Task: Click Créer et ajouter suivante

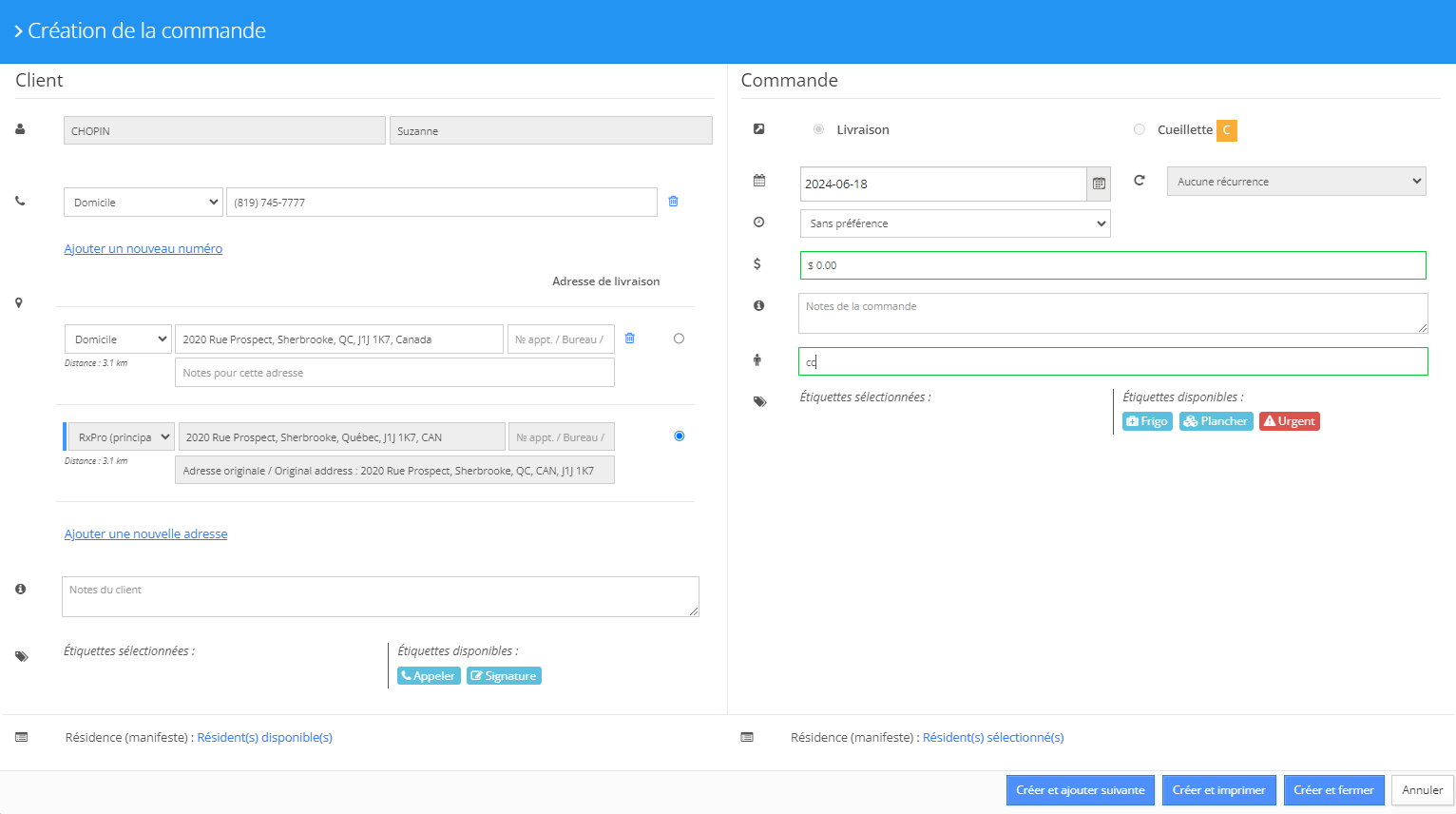Action: point(1081,790)
